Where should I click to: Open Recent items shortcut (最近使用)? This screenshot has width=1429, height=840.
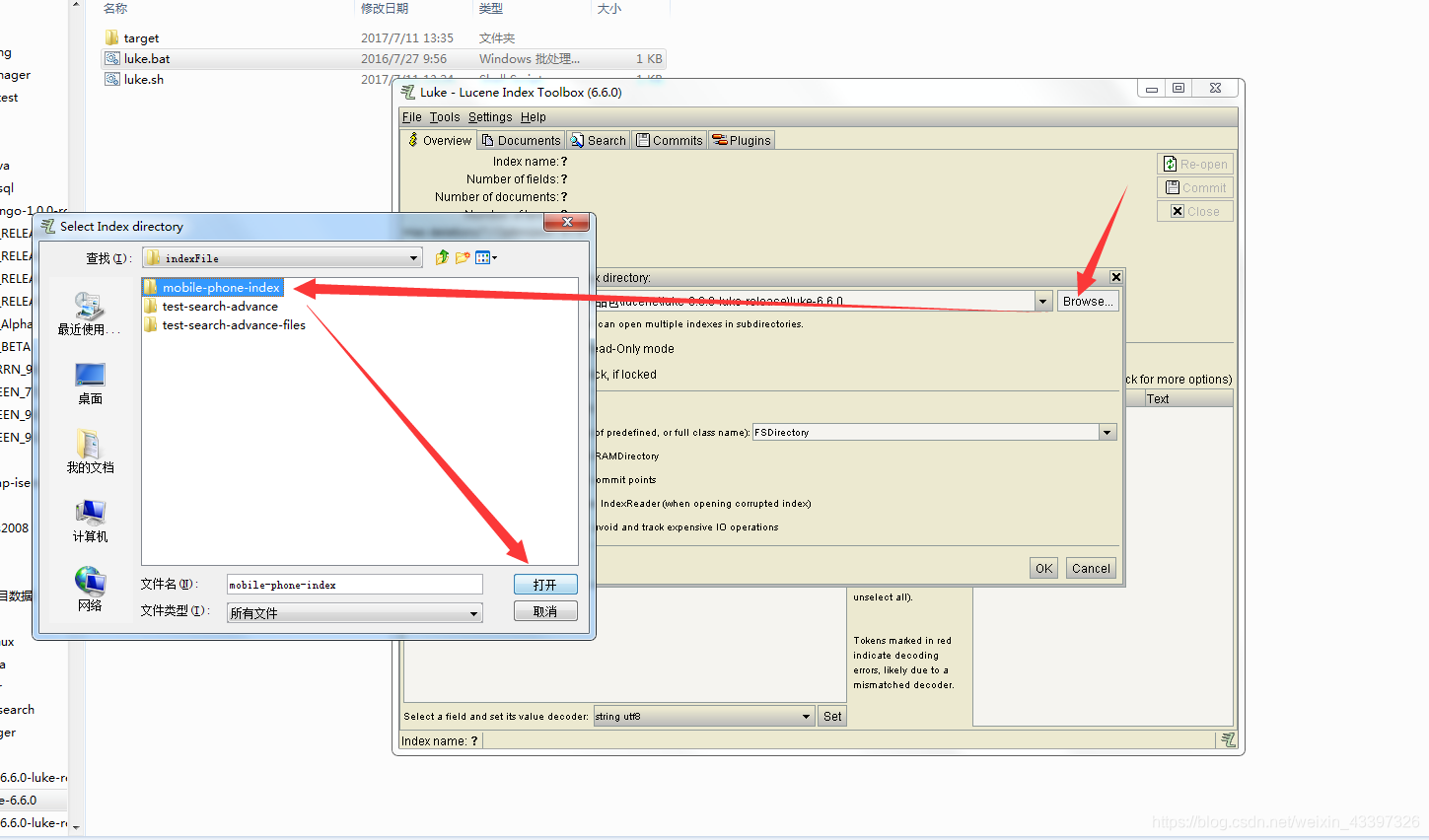[x=90, y=314]
